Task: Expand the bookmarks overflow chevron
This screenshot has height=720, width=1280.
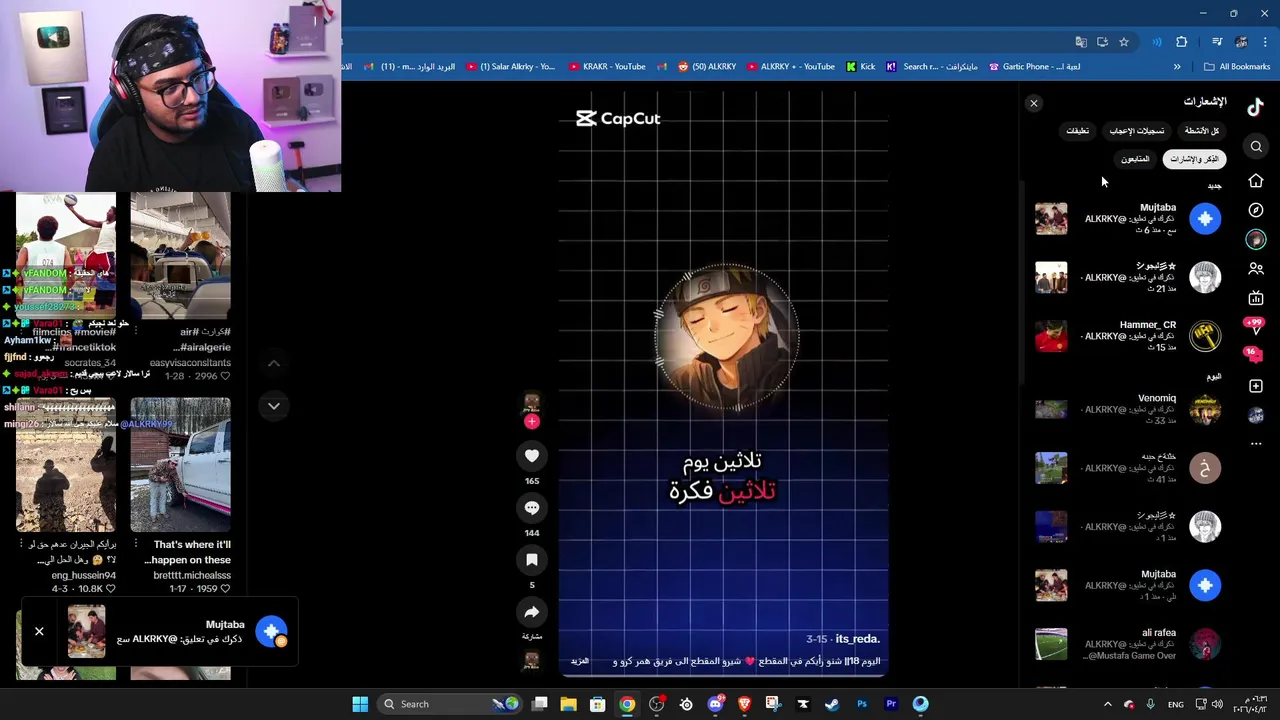Action: pos(1177,67)
